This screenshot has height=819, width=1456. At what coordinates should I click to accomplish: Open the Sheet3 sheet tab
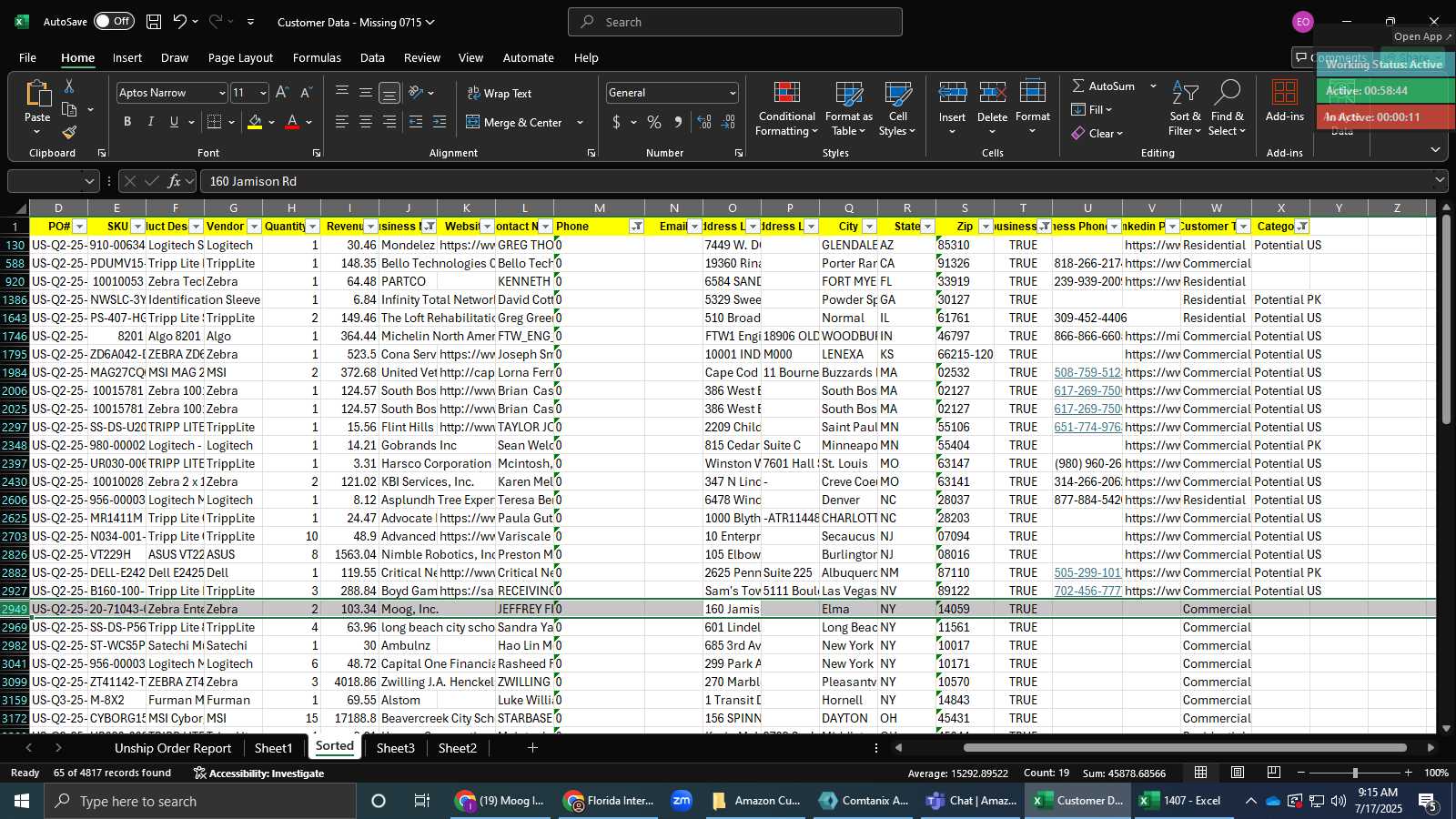click(396, 748)
